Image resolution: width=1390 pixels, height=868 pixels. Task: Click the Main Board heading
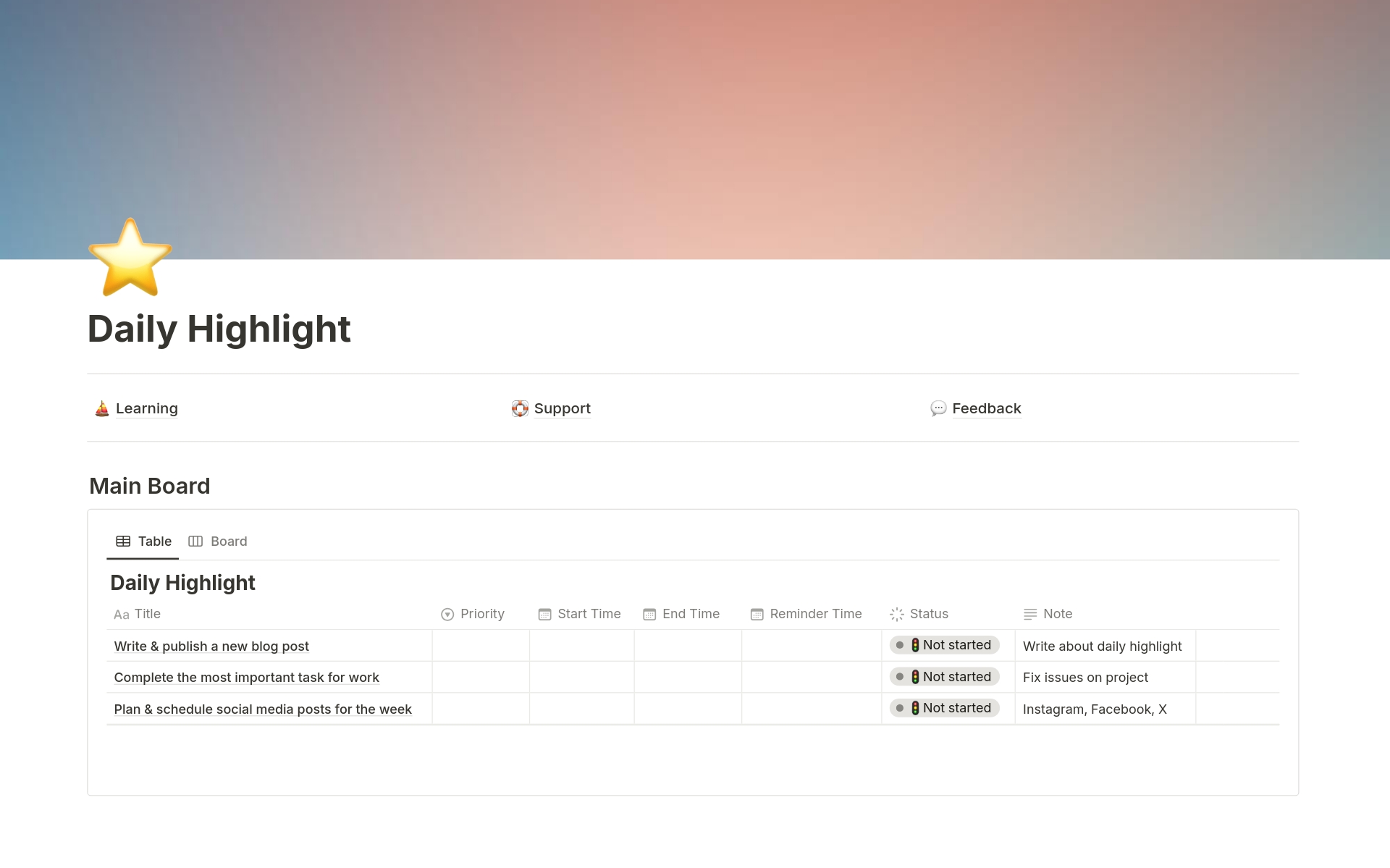[x=149, y=486]
